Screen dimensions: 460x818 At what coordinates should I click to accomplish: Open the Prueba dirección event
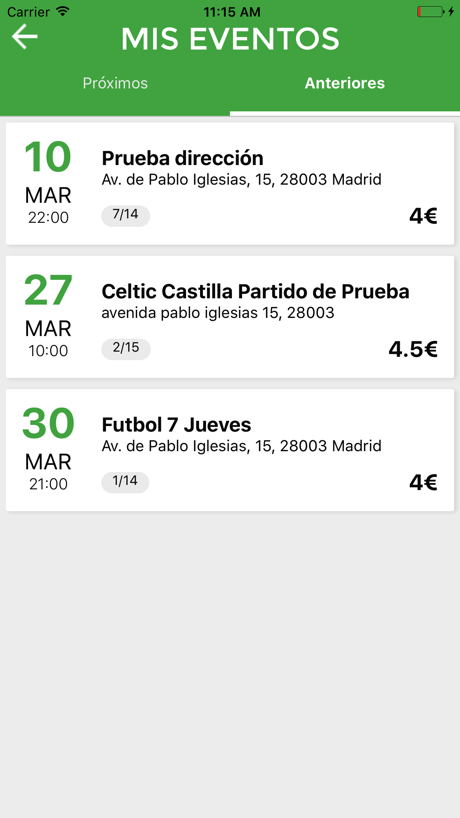230,184
